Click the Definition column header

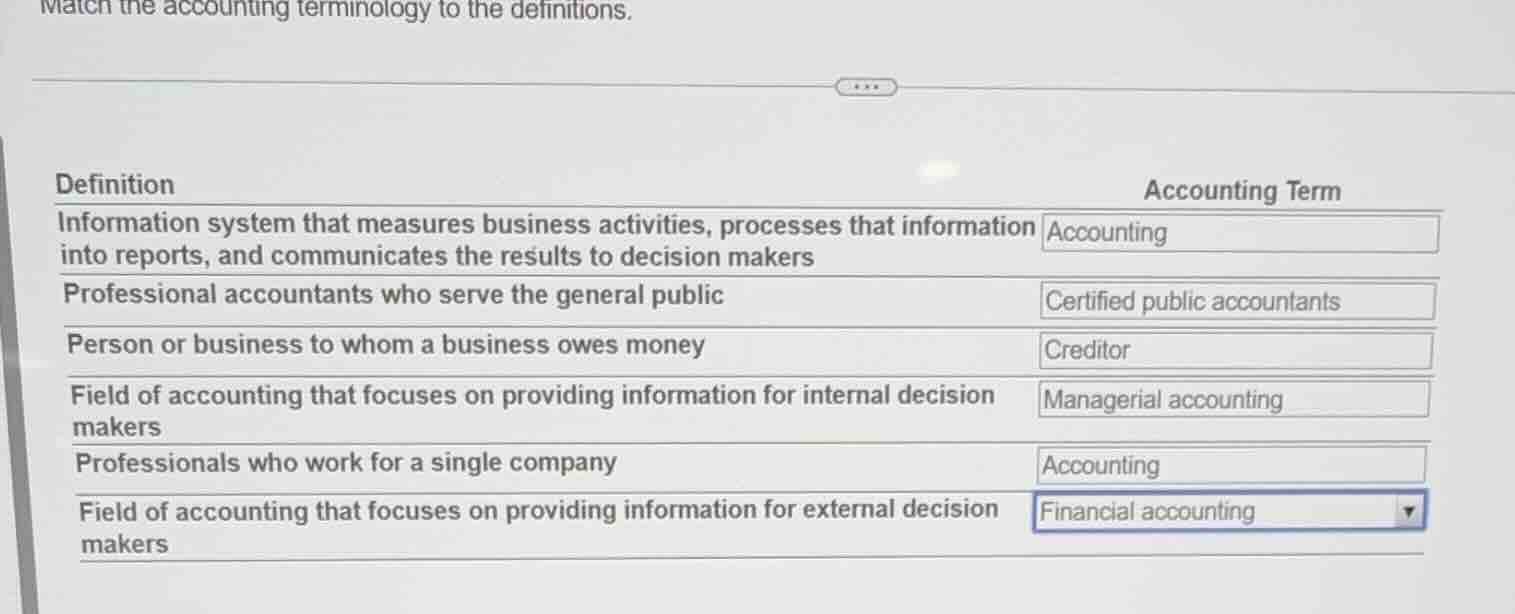(x=115, y=184)
